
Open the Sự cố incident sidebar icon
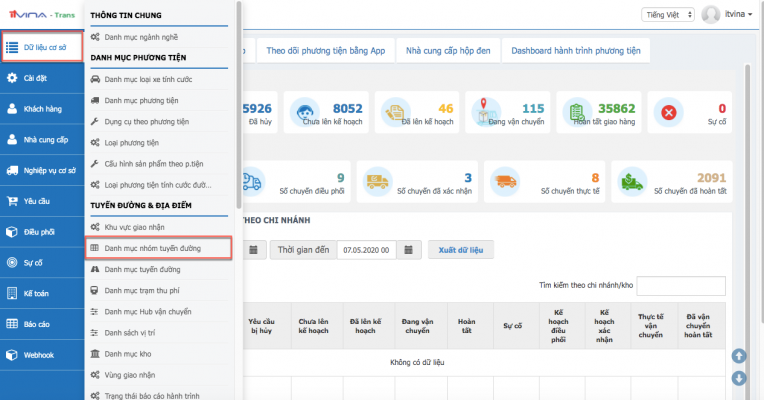tap(11, 262)
